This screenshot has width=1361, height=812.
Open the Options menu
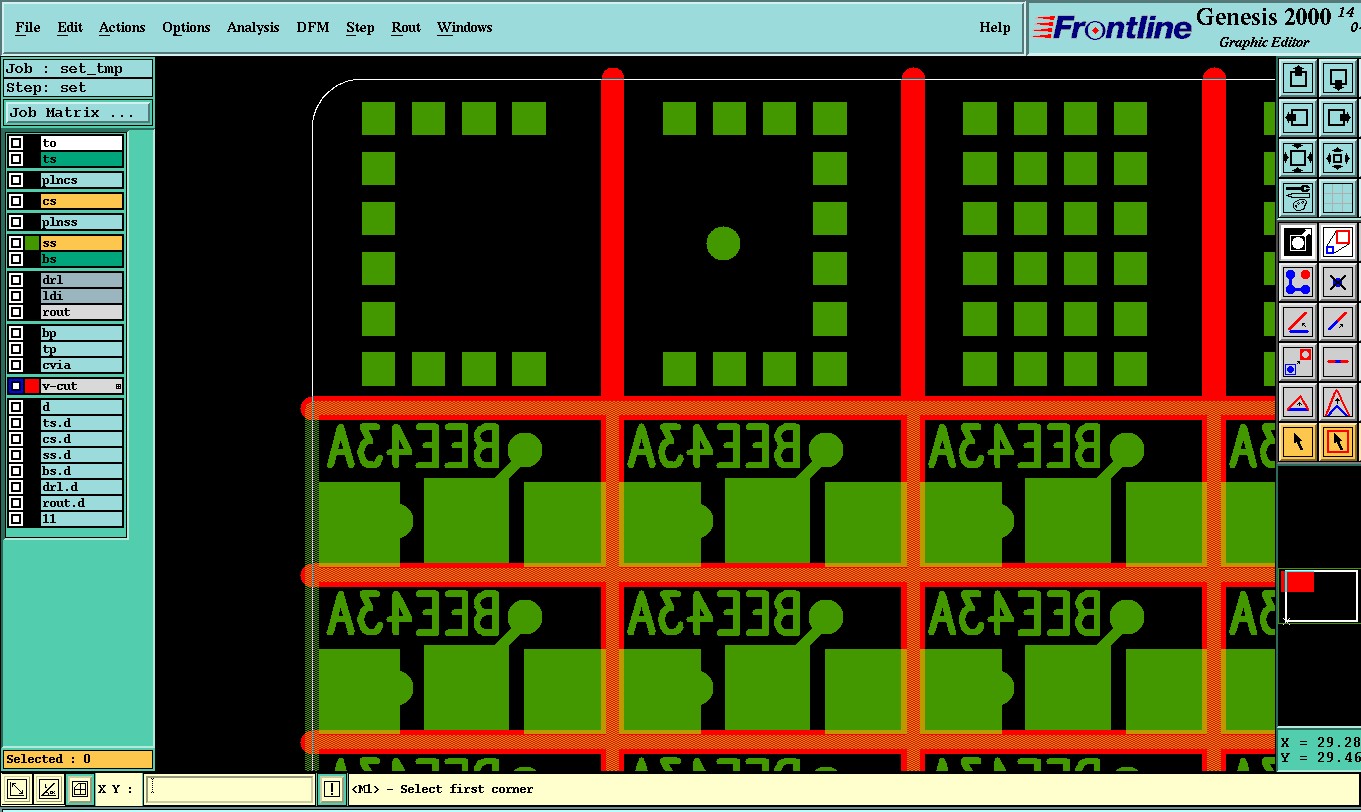tap(186, 27)
